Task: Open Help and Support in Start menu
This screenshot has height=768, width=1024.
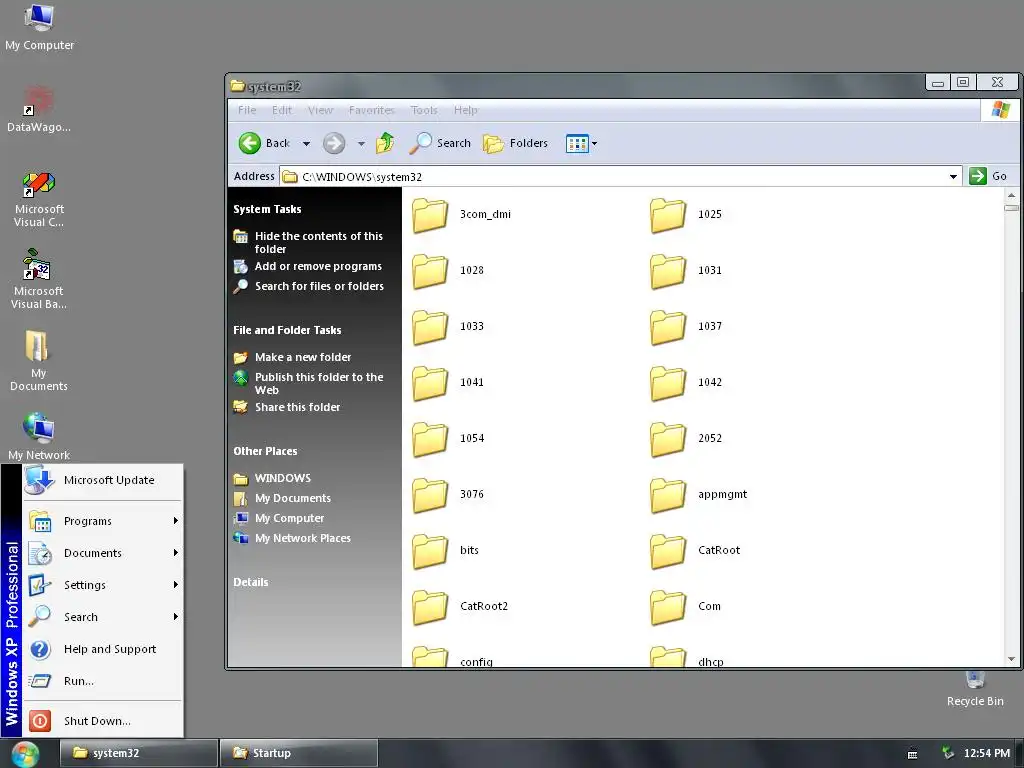Action: click(103, 649)
